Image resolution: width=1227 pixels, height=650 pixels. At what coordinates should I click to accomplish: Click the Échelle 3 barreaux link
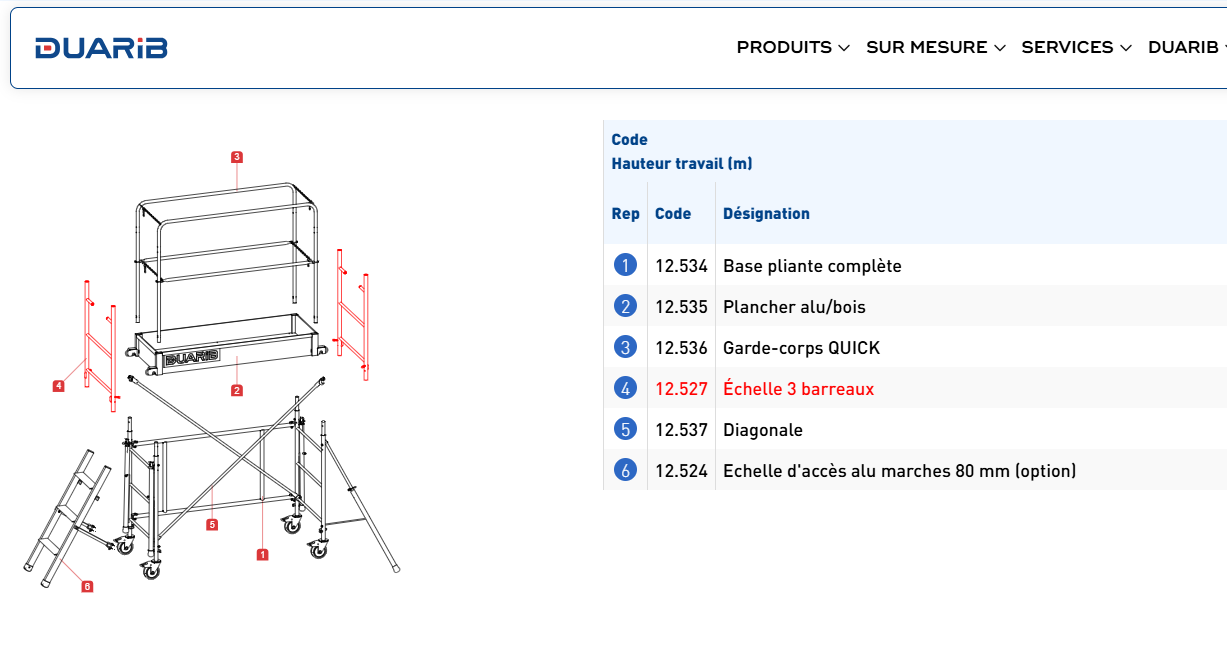(798, 389)
